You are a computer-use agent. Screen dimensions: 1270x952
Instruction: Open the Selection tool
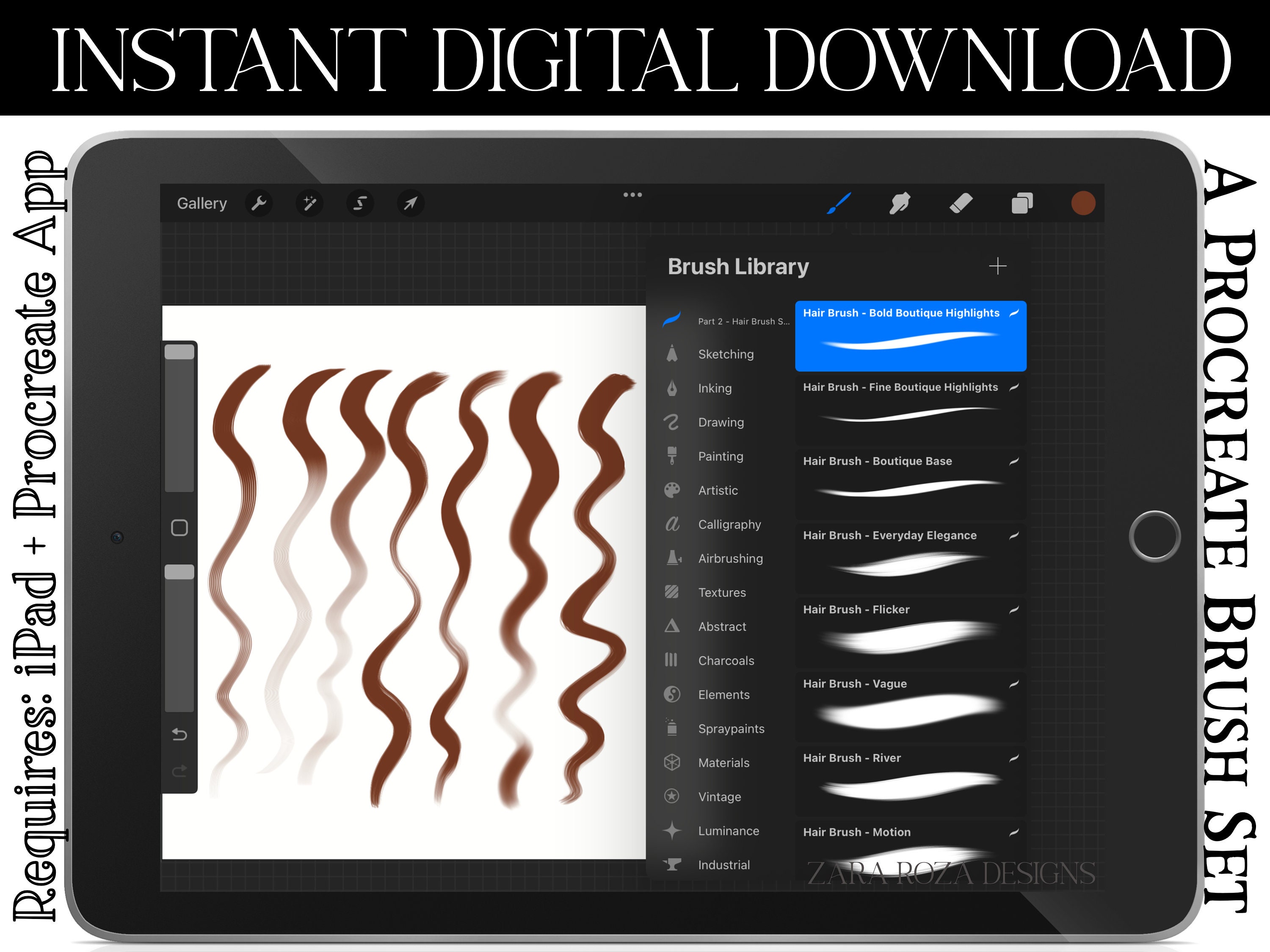click(x=361, y=203)
